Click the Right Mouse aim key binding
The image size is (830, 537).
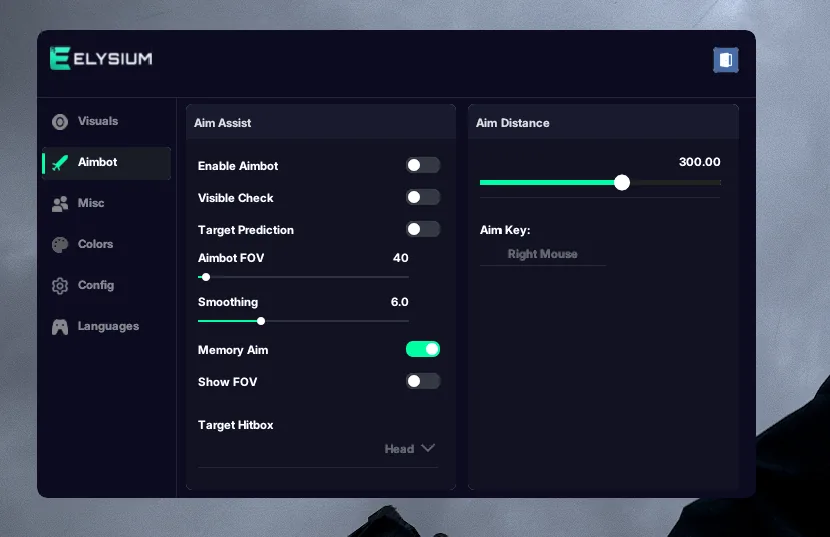[x=543, y=254]
